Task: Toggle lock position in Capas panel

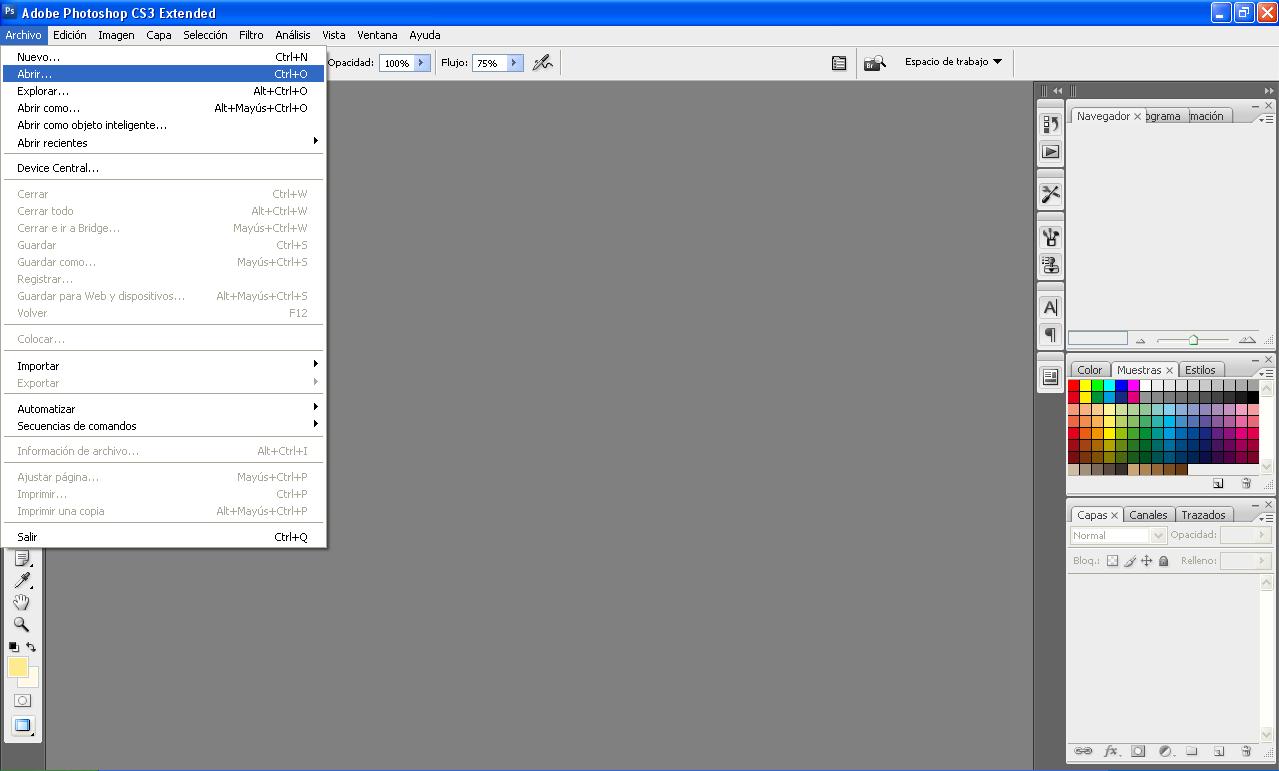Action: (1147, 561)
